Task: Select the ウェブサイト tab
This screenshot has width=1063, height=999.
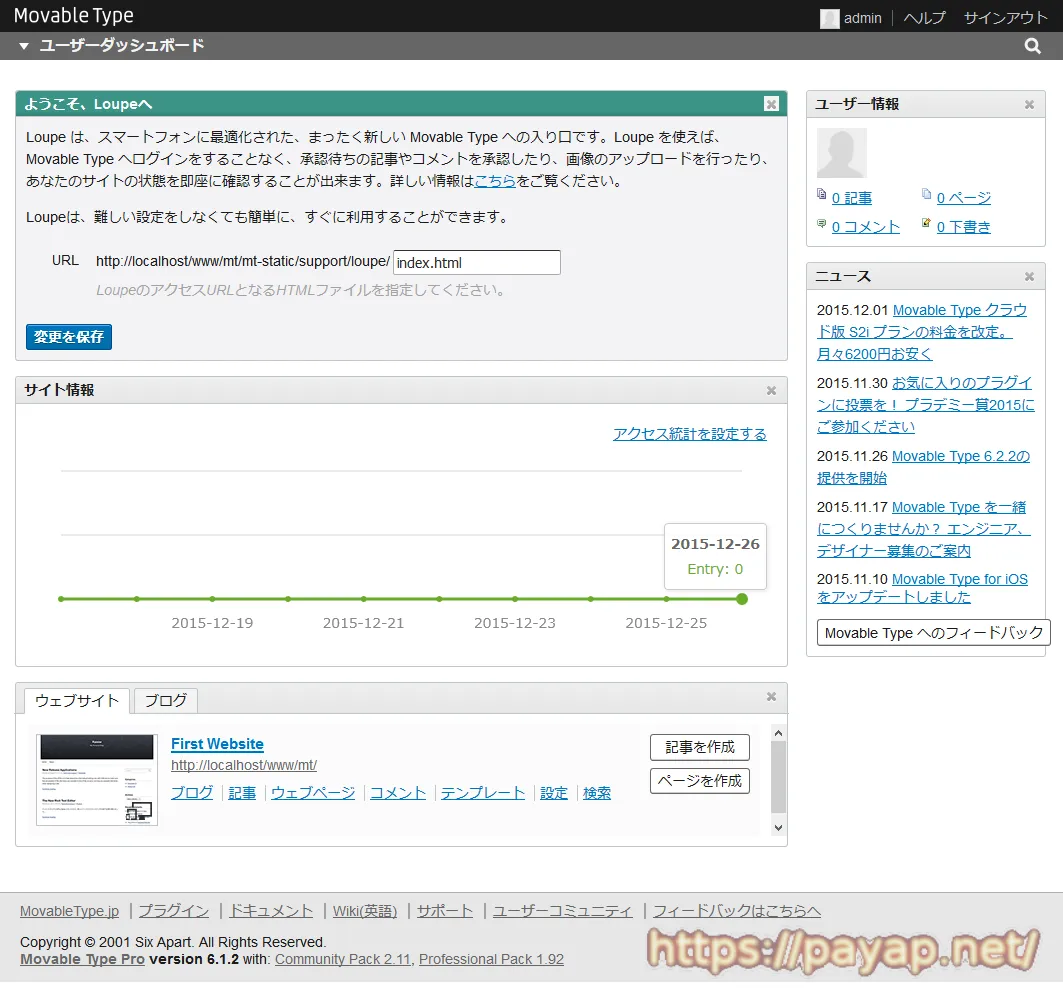Action: (x=77, y=701)
